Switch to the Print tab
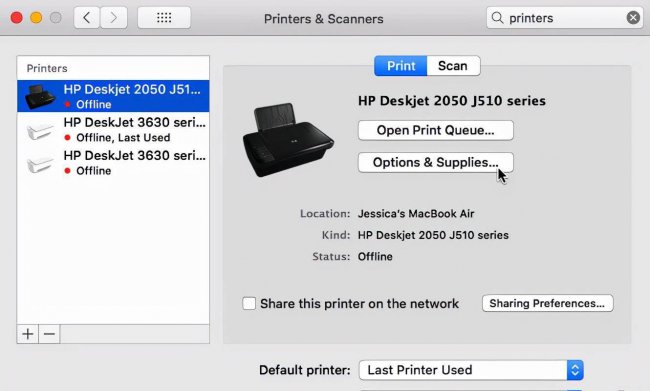This screenshot has width=650, height=391. [400, 66]
